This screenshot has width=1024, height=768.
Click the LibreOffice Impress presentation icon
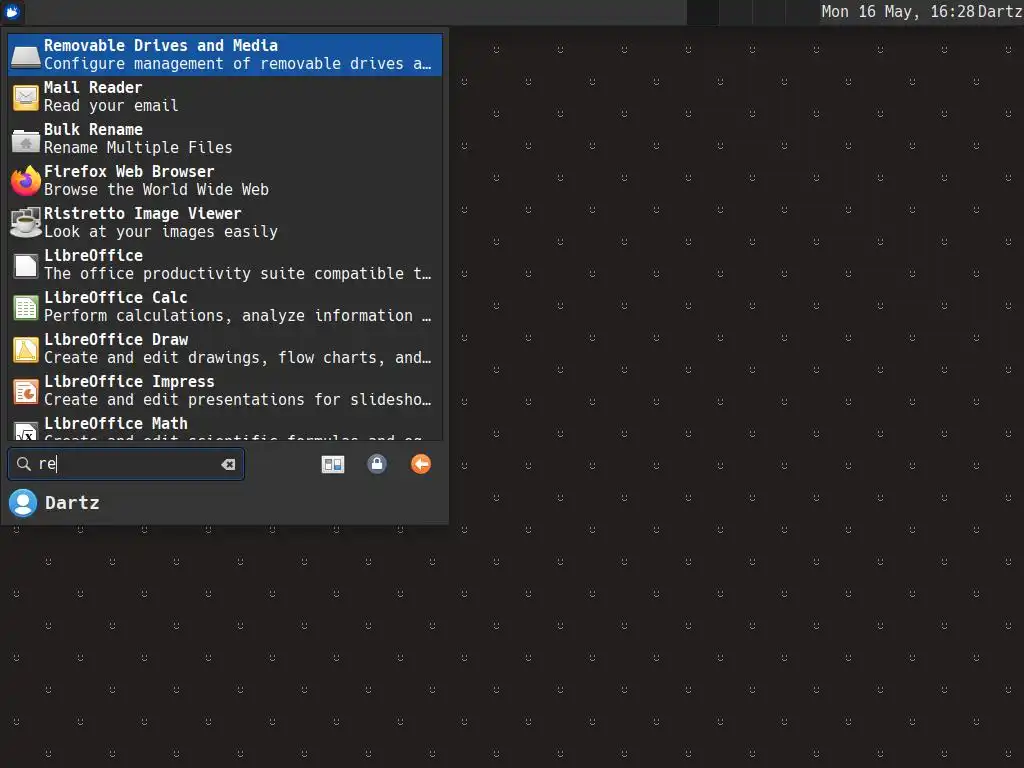click(x=25, y=392)
